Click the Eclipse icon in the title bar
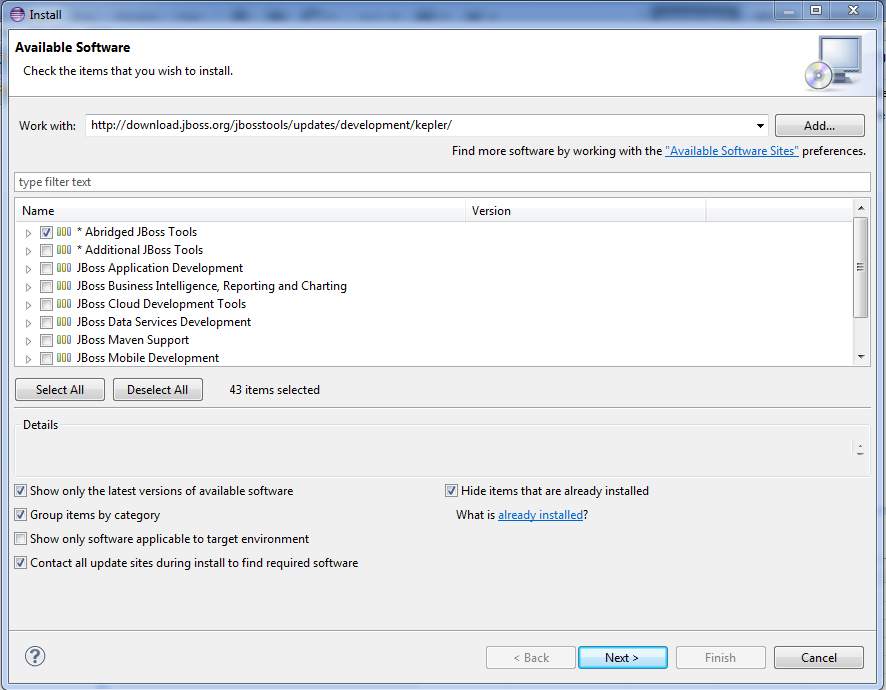The image size is (886, 690). tap(18, 14)
